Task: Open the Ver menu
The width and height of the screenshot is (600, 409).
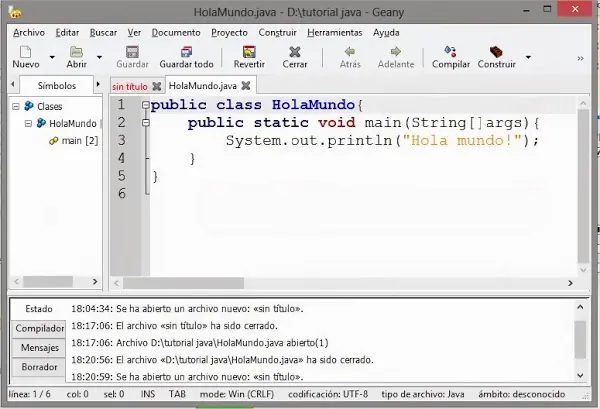Action: click(134, 33)
